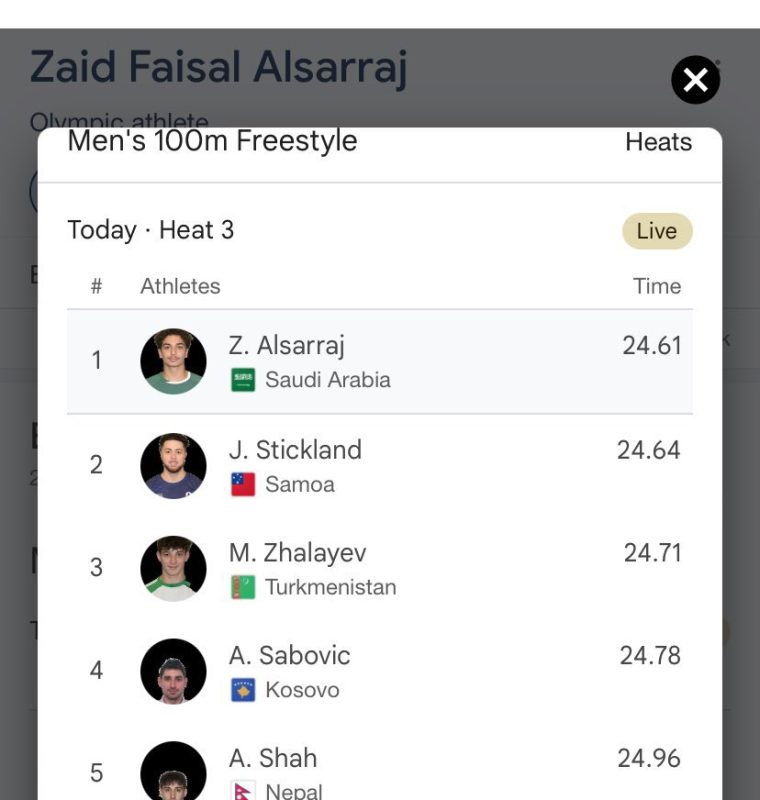The width and height of the screenshot is (760, 800).
Task: Tap the Samoa flag icon
Action: tap(243, 484)
